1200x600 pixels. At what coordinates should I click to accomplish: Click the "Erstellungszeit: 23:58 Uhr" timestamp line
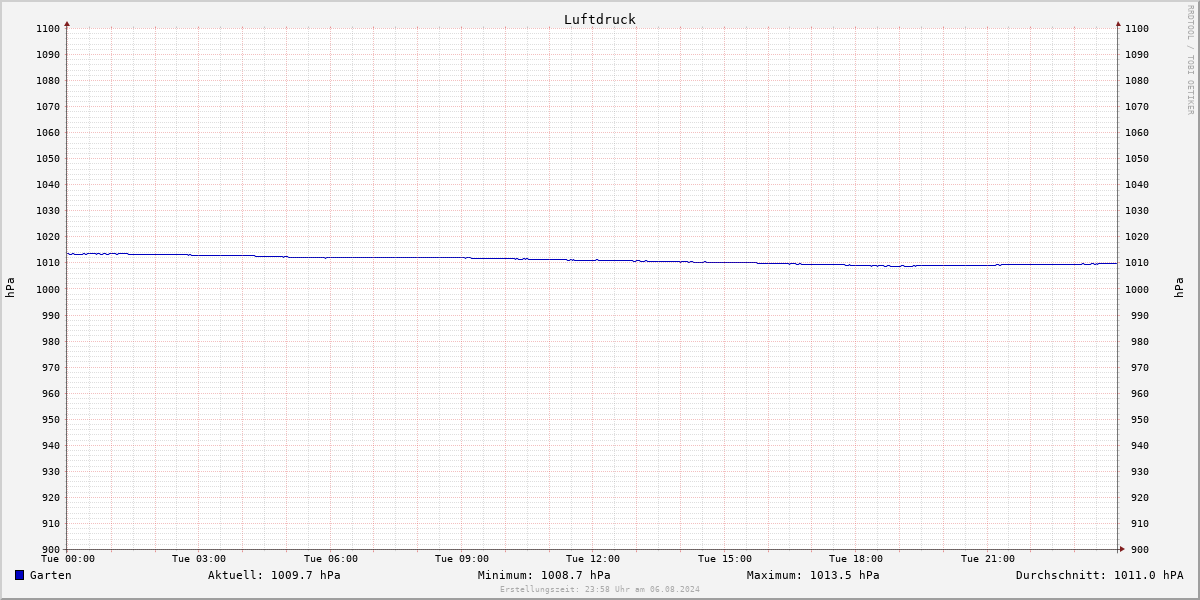600,589
